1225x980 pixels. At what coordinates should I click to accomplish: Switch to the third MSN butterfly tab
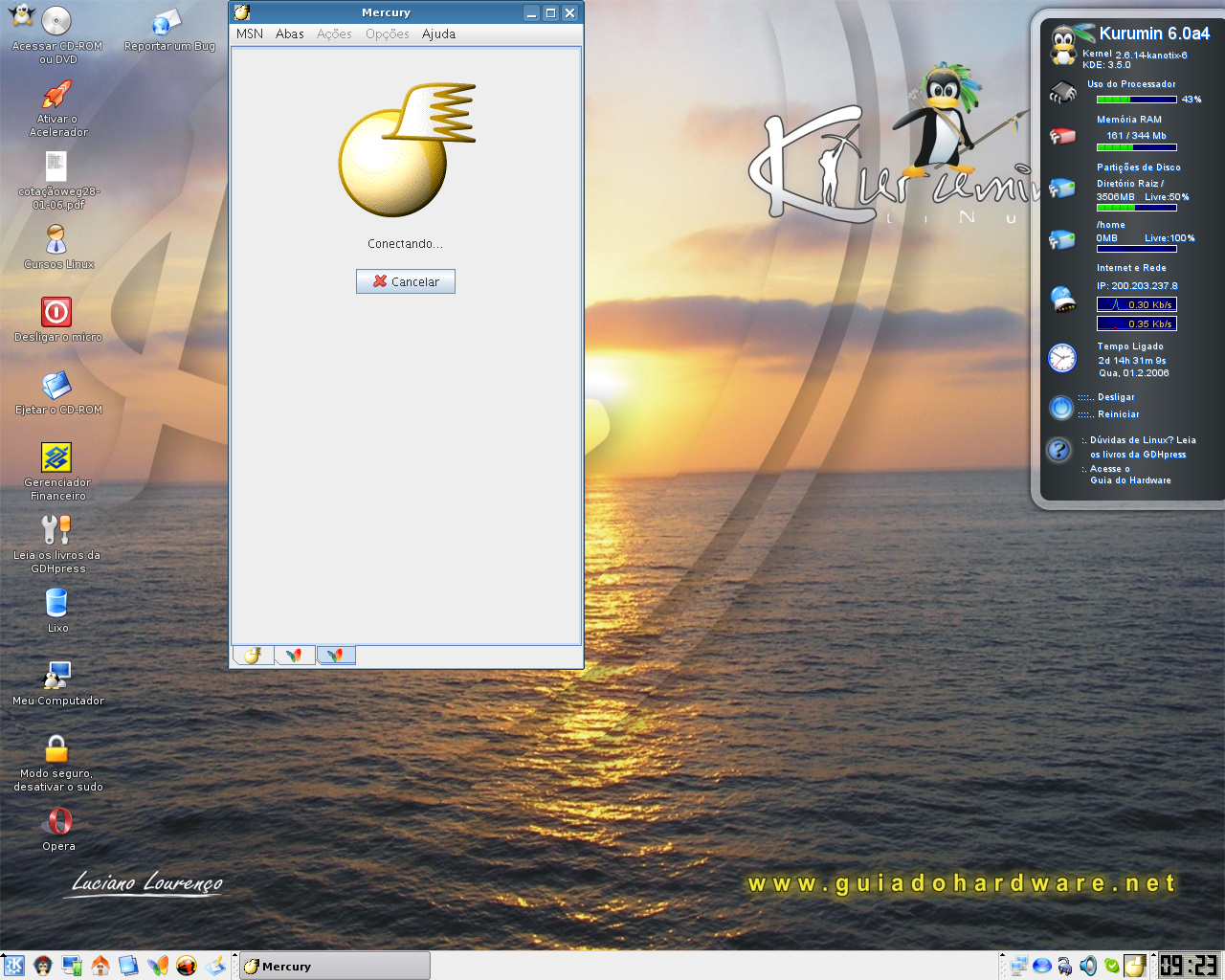[336, 656]
